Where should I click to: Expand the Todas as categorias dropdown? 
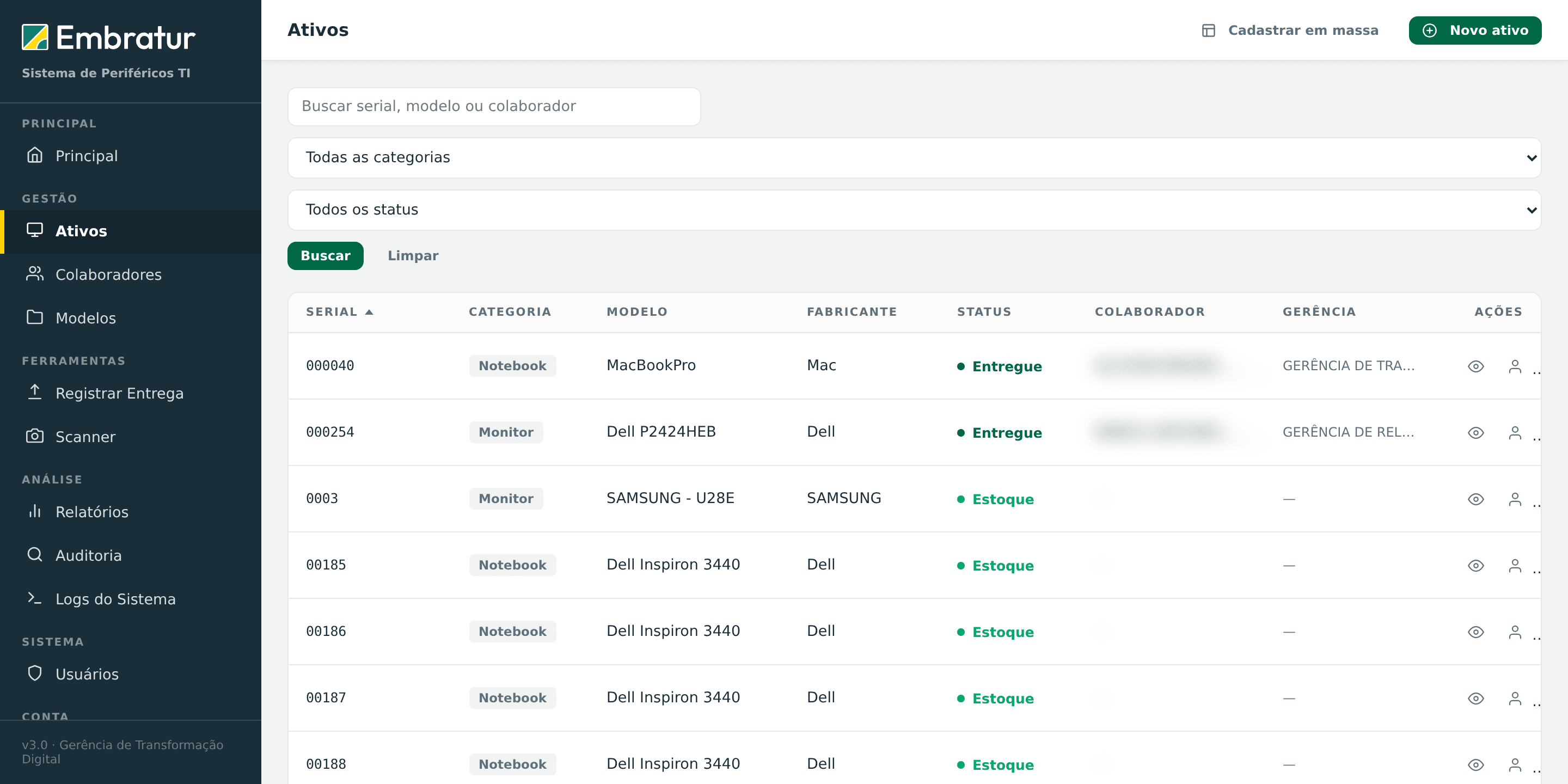914,158
